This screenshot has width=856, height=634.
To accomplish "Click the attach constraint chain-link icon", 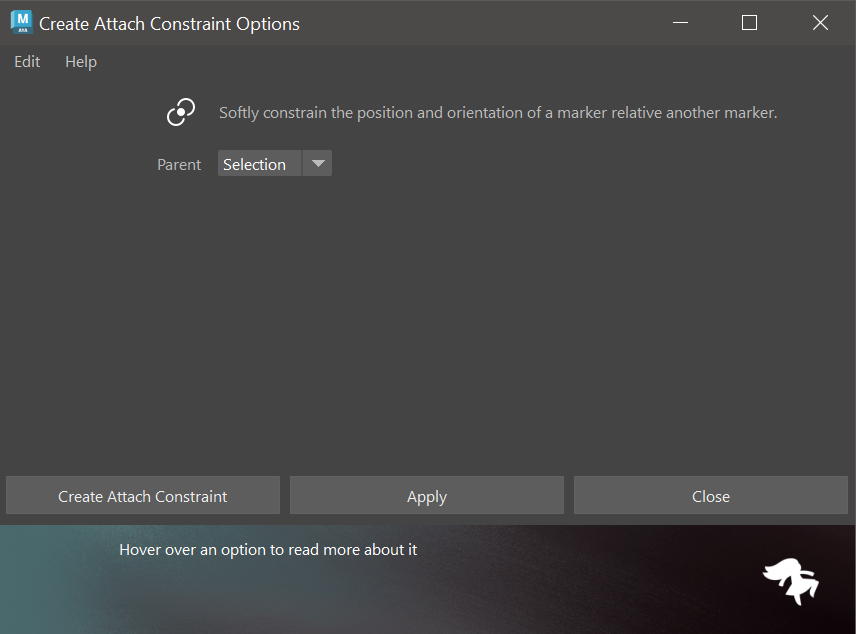I will coord(181,113).
